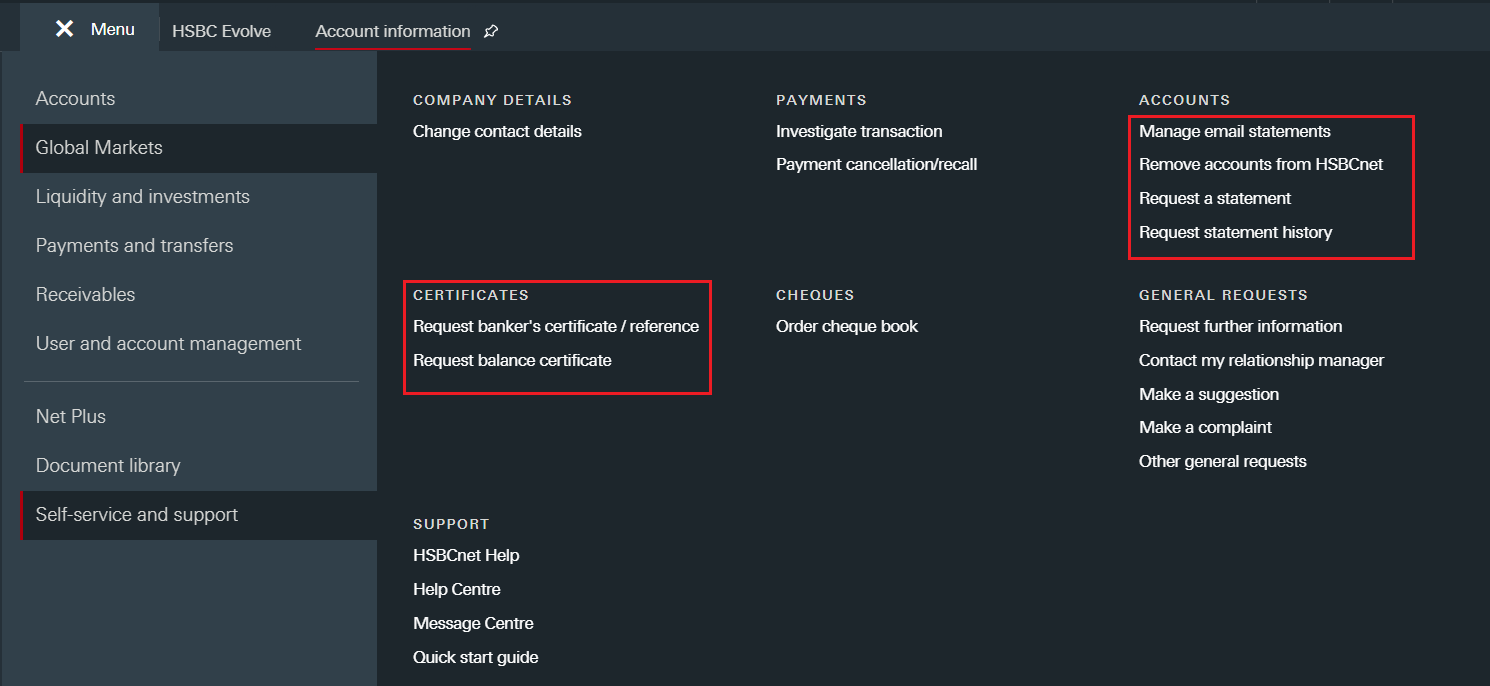Open Investigate transaction link
Viewport: 1490px width, 686px height.
(x=858, y=131)
